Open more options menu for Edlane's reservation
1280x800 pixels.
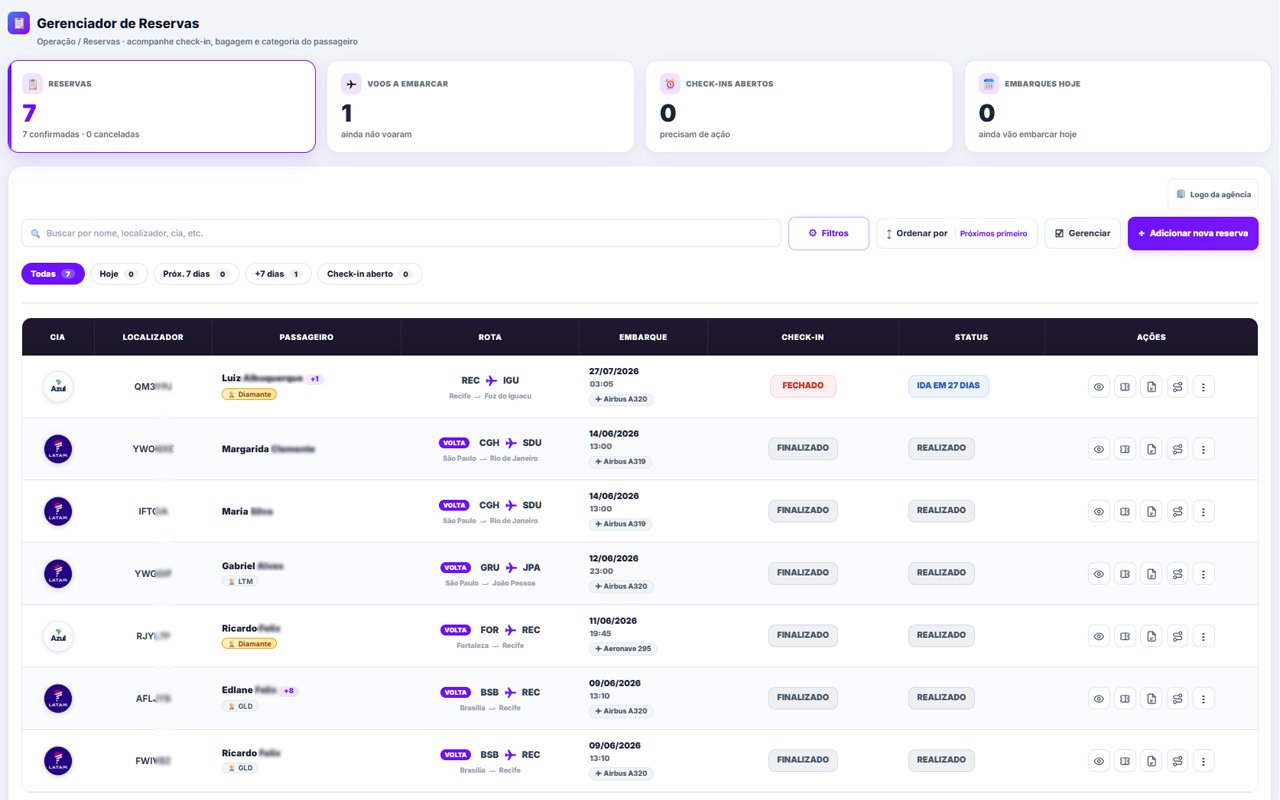coord(1204,698)
